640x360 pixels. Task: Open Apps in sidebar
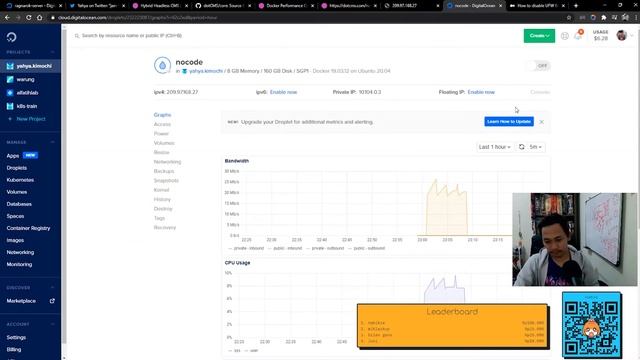13,156
